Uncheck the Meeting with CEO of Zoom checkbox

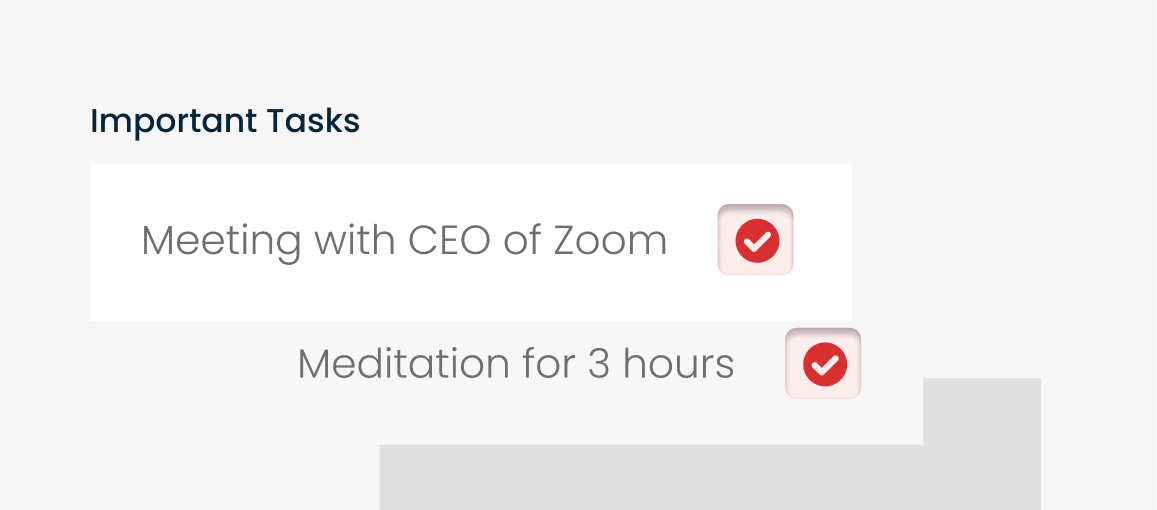point(756,240)
